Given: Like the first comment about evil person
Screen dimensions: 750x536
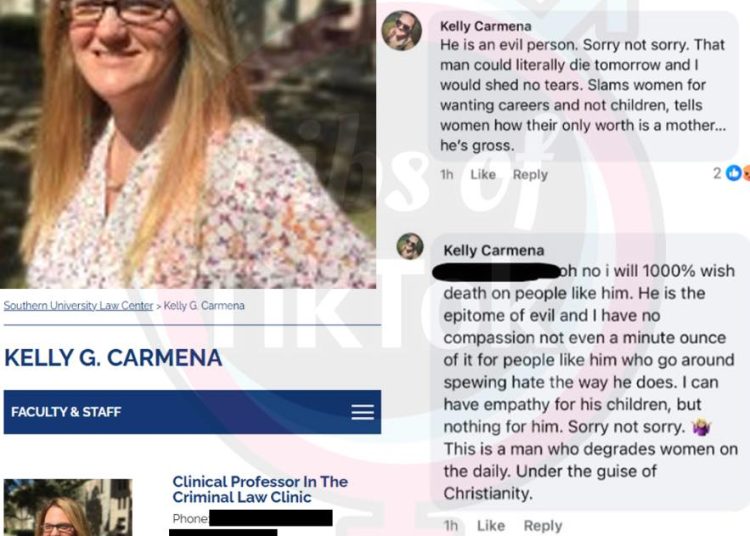Looking at the screenshot, I should pyautogui.click(x=483, y=175).
